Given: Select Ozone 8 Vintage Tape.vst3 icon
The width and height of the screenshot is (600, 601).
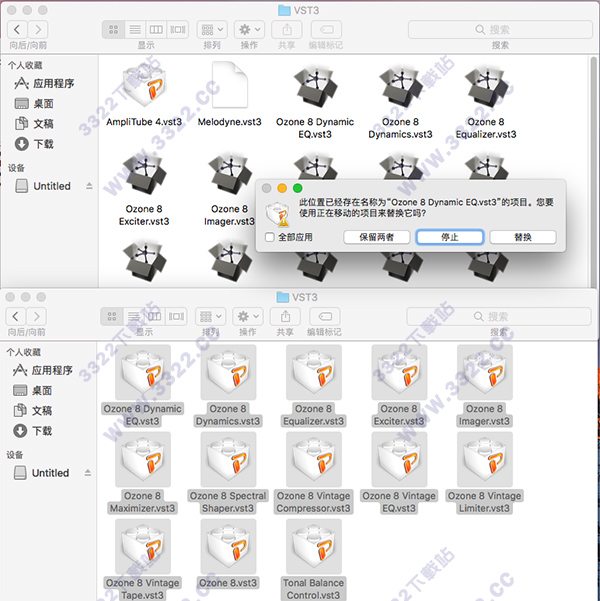Looking at the screenshot, I should click(143, 546).
